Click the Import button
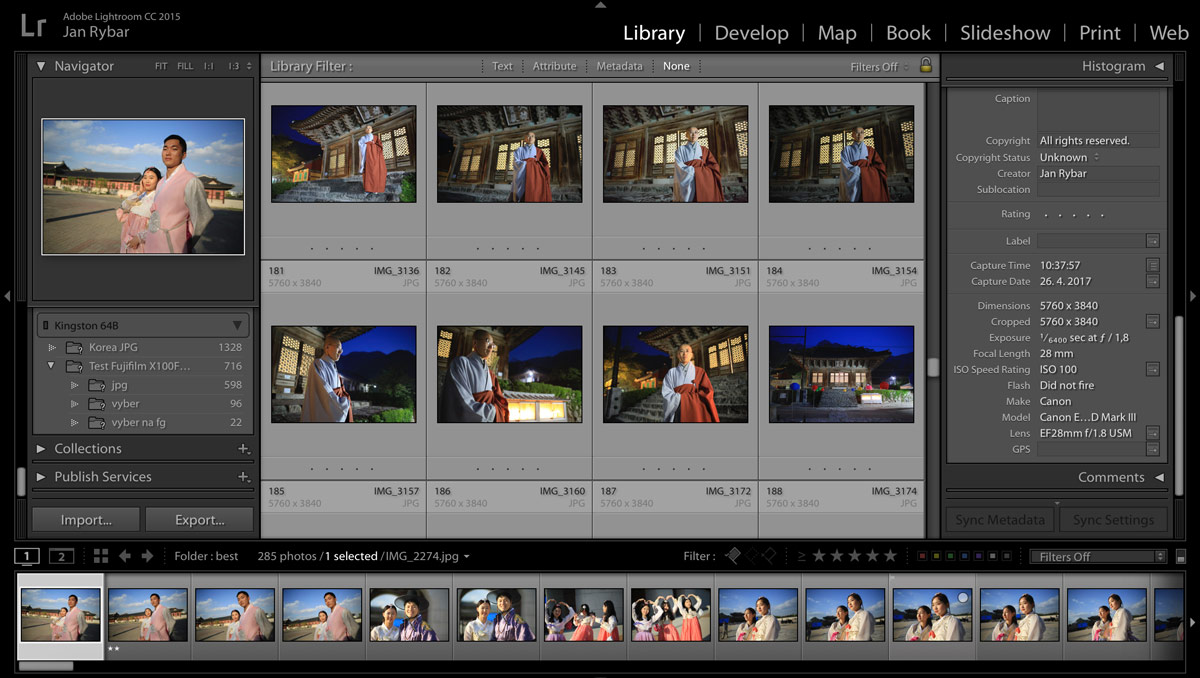Screen dimensions: 1200x678 click(x=86, y=520)
